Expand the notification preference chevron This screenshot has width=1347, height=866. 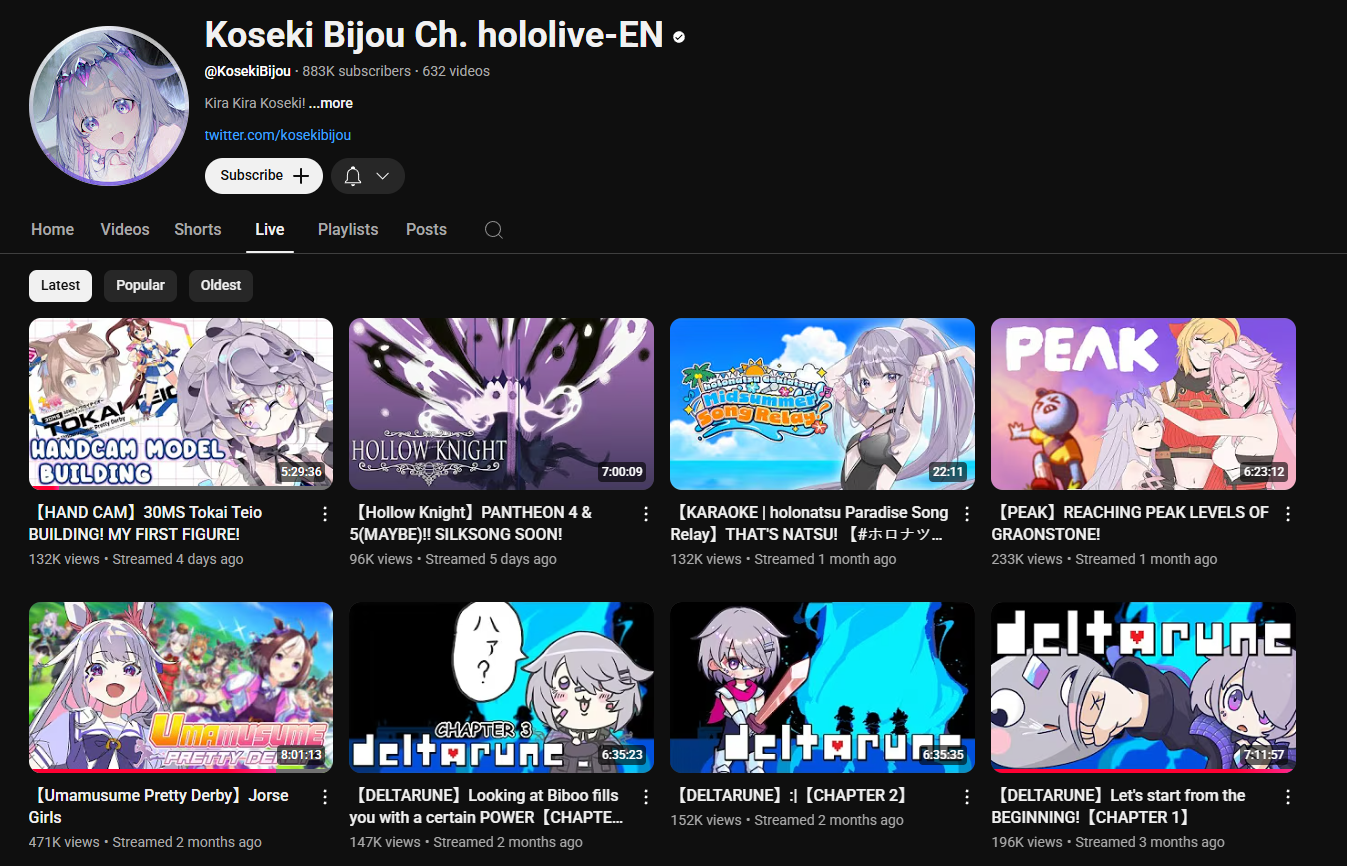point(382,176)
